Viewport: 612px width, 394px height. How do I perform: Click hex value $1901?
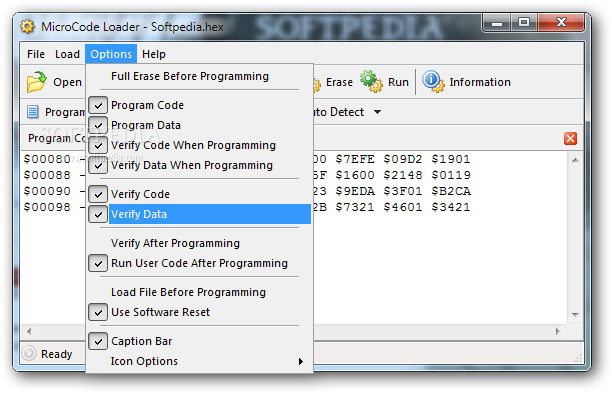point(451,159)
